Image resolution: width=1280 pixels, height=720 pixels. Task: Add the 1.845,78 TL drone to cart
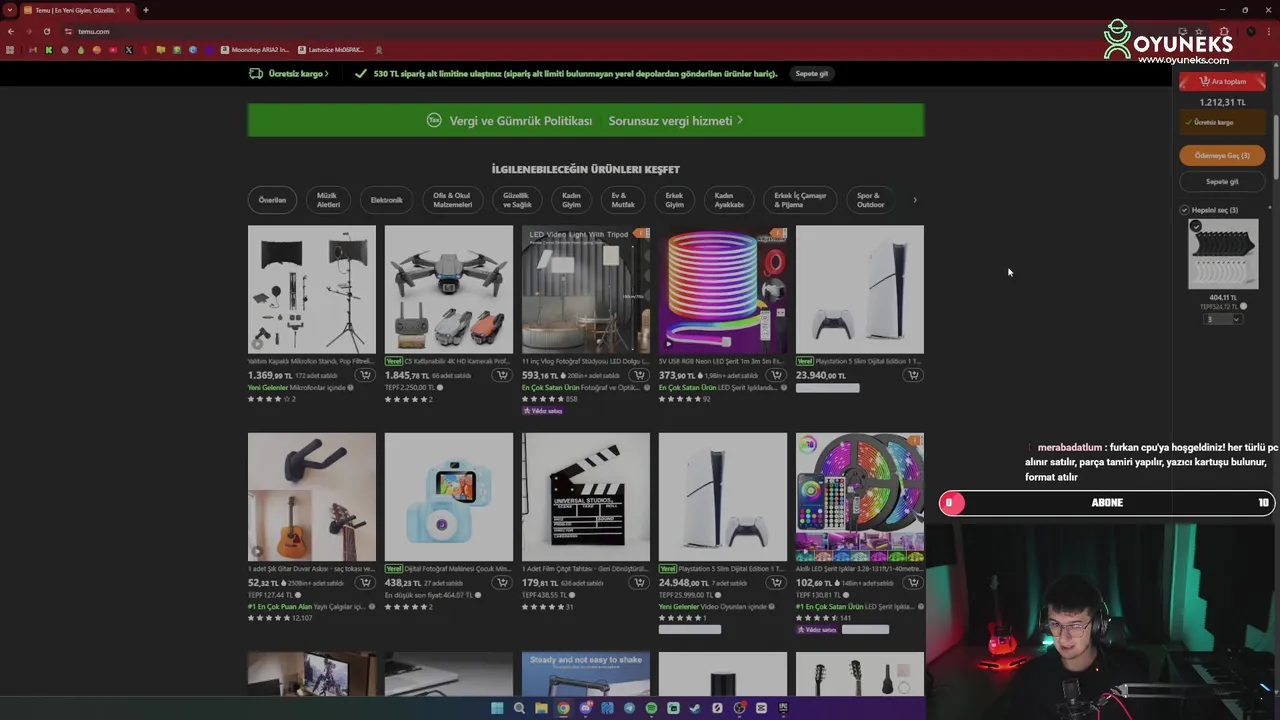click(x=502, y=375)
